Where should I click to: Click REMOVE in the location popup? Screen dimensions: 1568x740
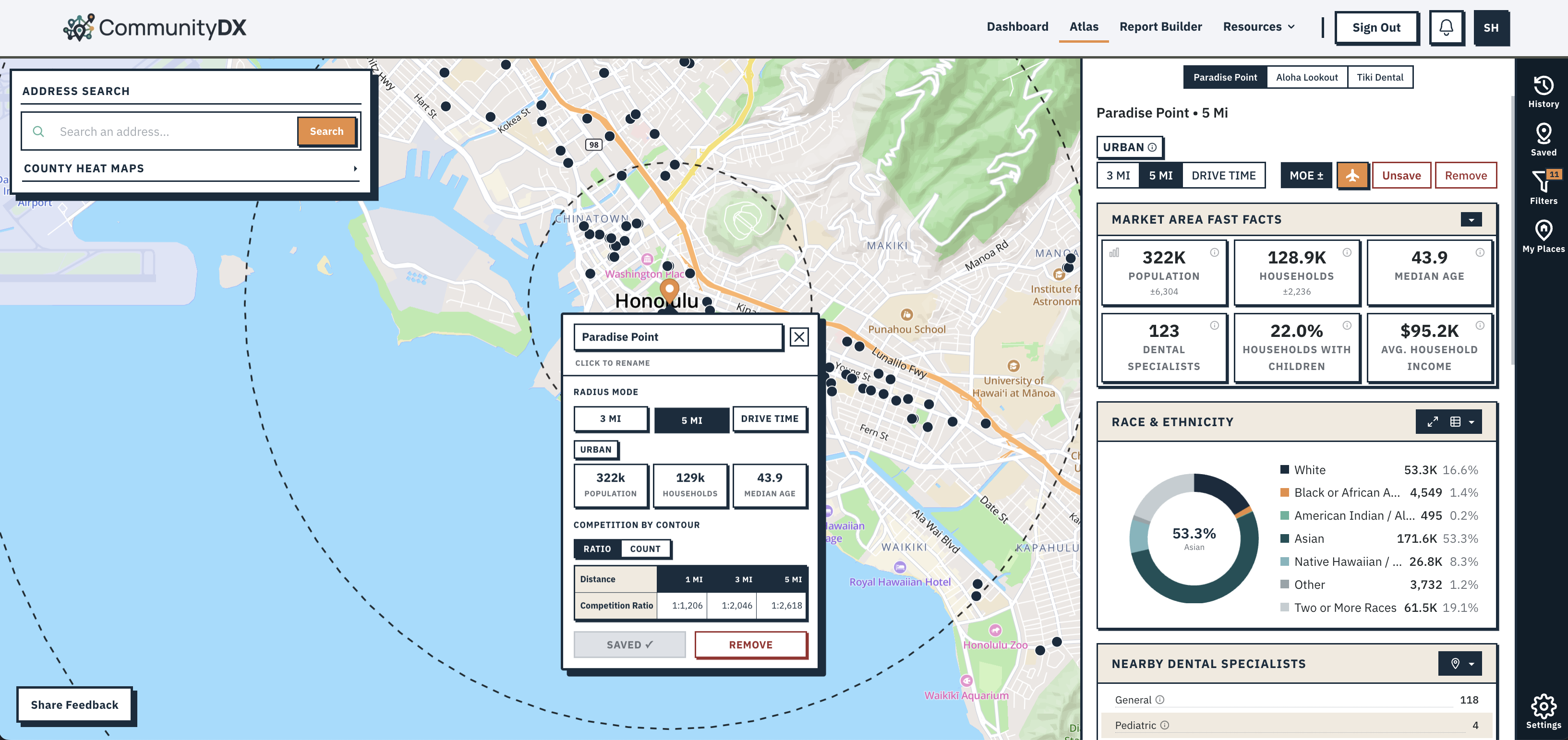[750, 645]
